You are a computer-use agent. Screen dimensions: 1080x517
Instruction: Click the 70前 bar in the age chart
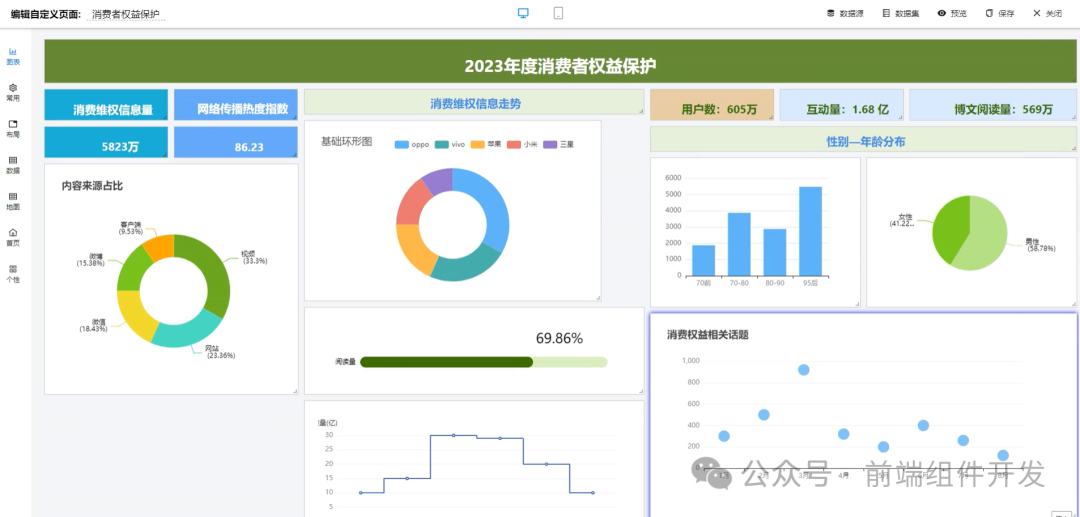tap(703, 260)
